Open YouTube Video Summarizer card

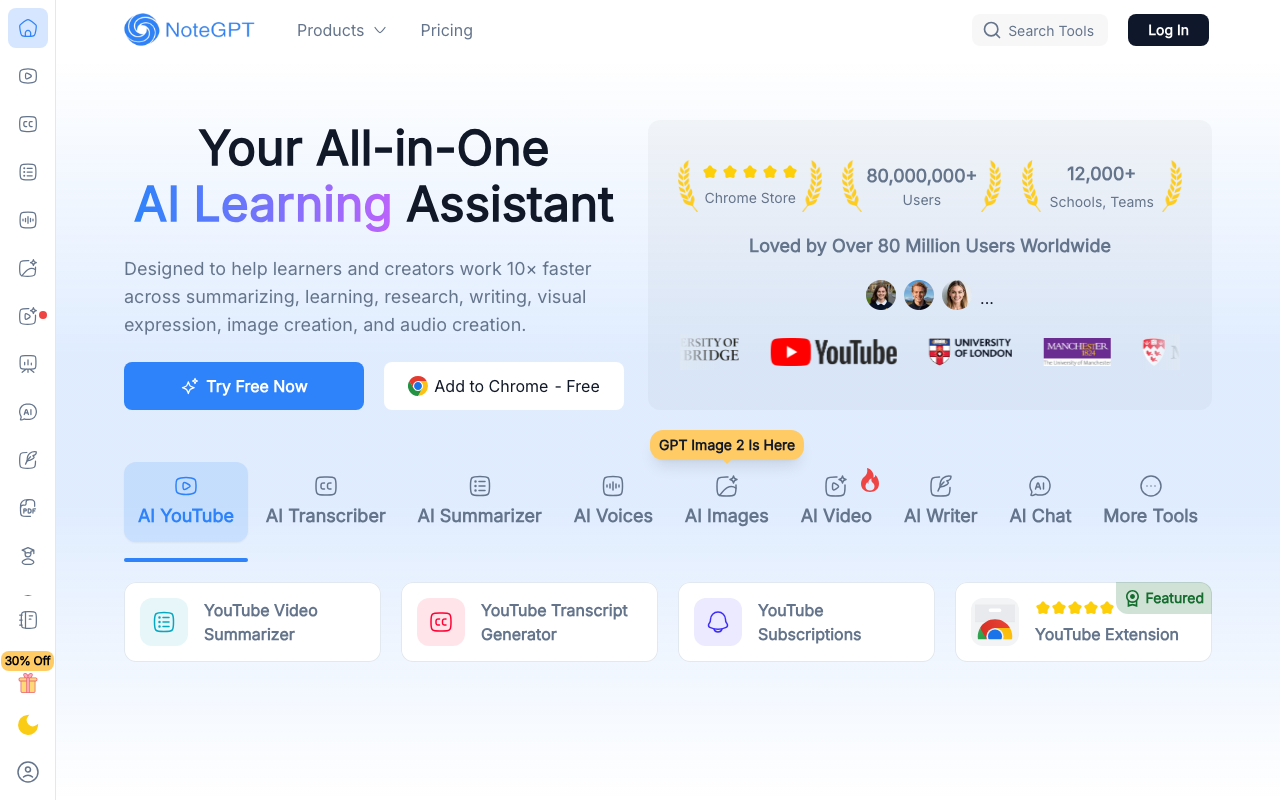pyautogui.click(x=252, y=622)
